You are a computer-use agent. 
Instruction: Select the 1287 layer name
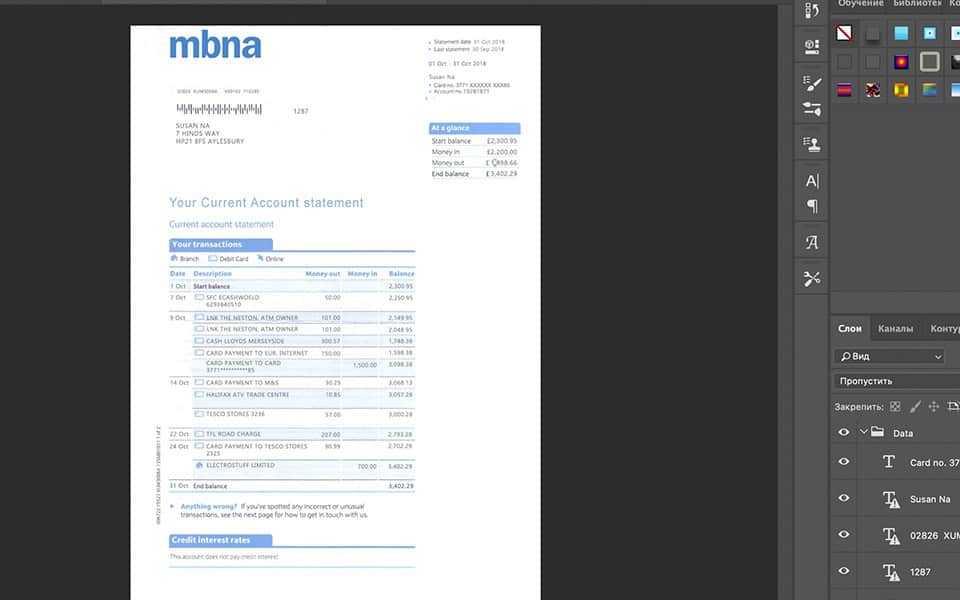pyautogui.click(x=920, y=572)
